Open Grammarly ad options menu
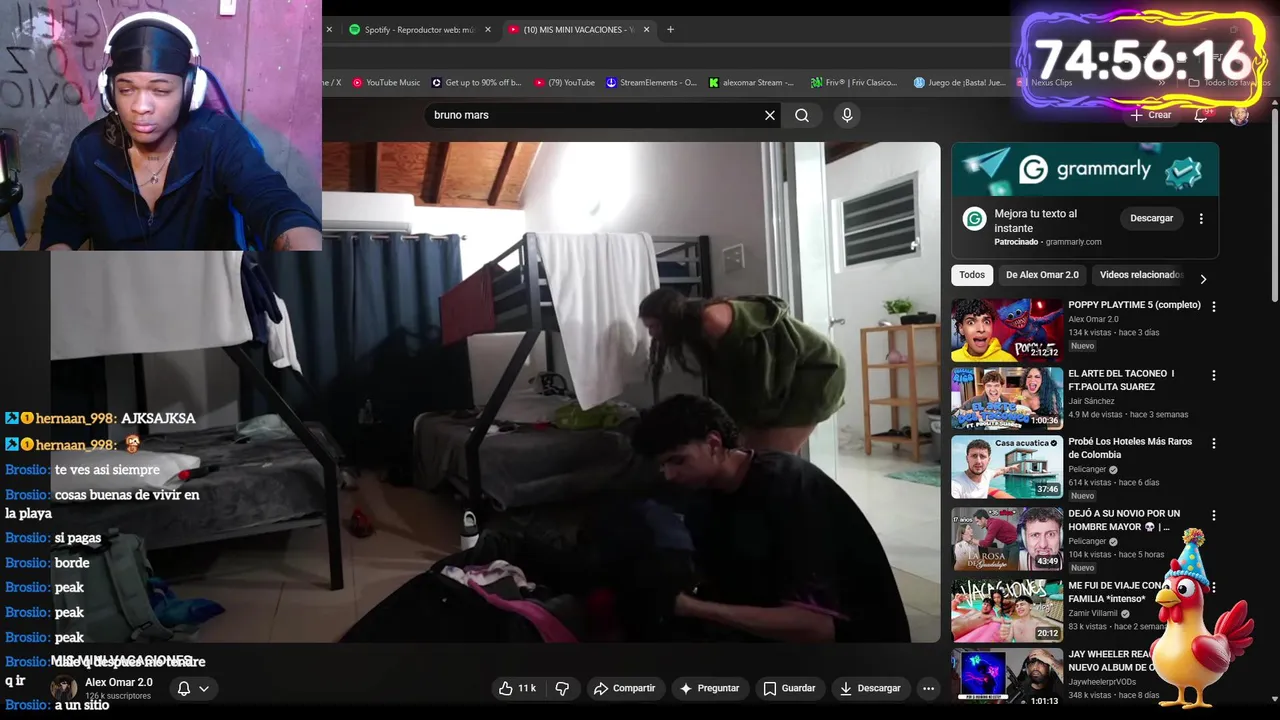This screenshot has height=720, width=1280. [1201, 218]
